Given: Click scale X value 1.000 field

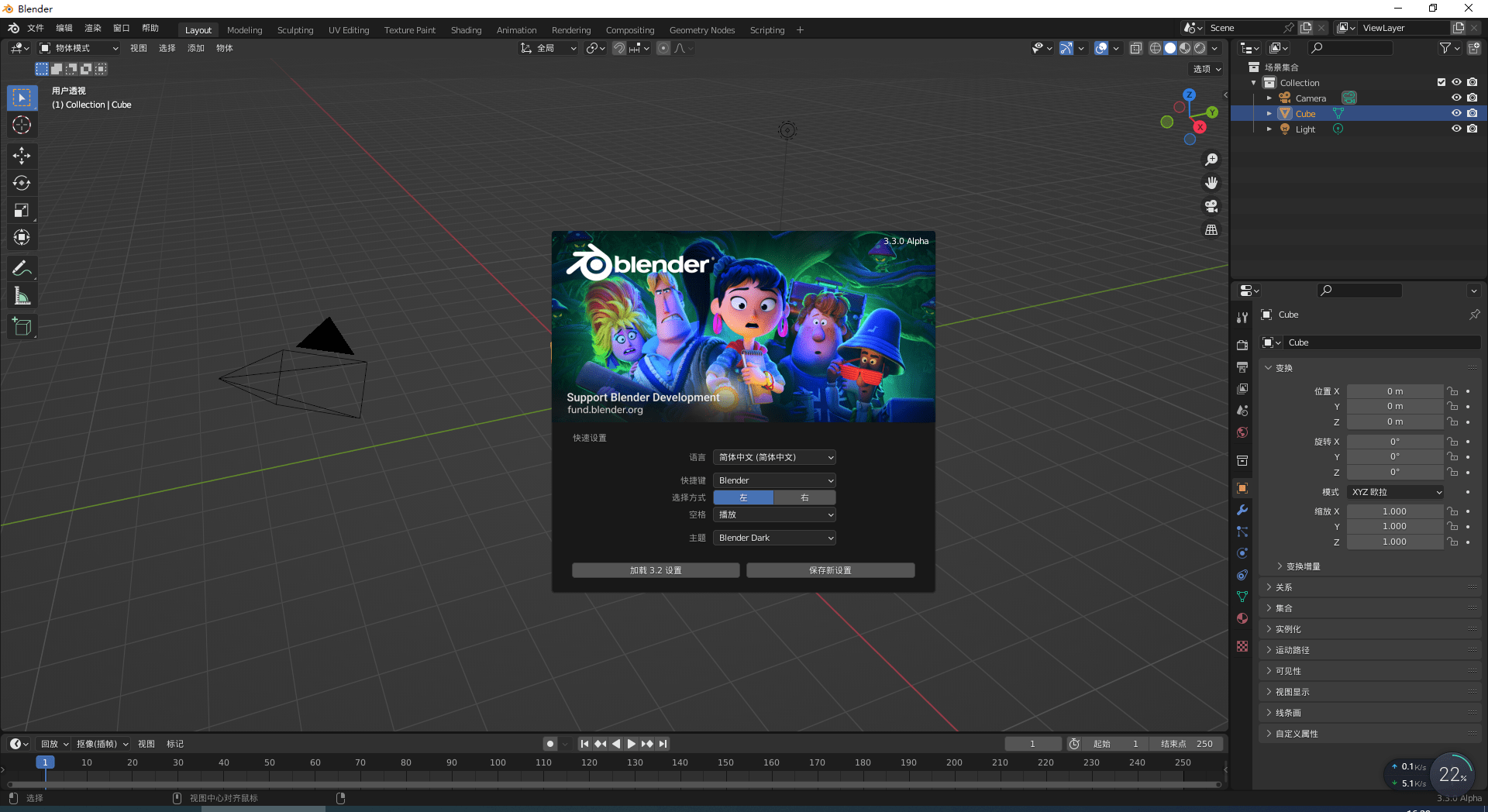Looking at the screenshot, I should tap(1395, 511).
